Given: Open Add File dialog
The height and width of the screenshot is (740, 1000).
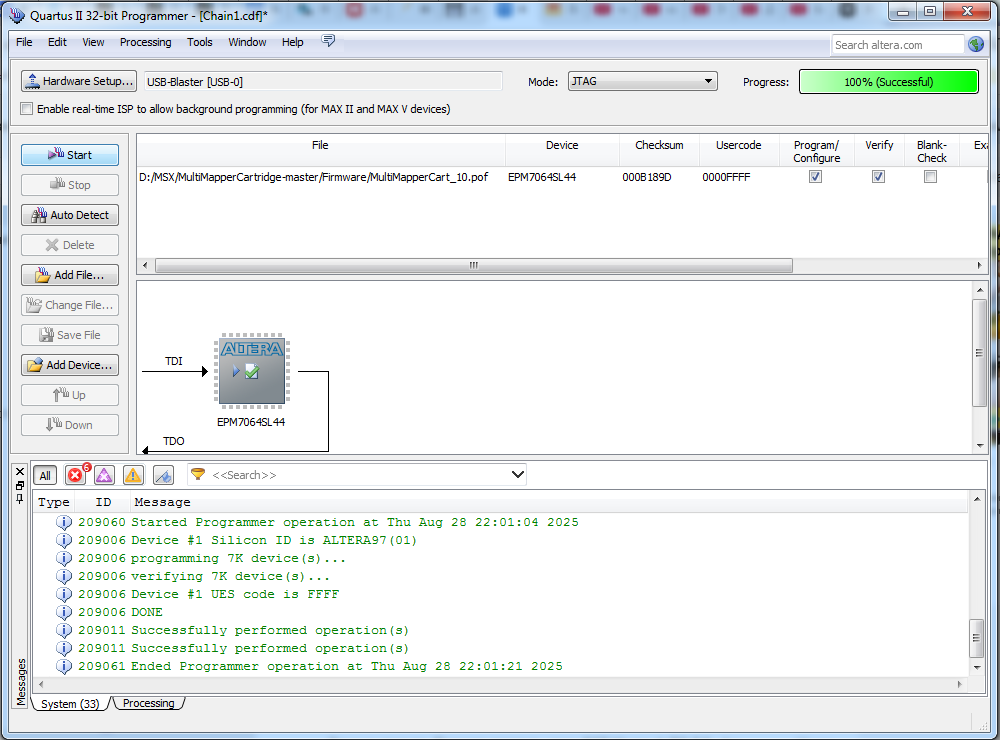Looking at the screenshot, I should pyautogui.click(x=70, y=275).
